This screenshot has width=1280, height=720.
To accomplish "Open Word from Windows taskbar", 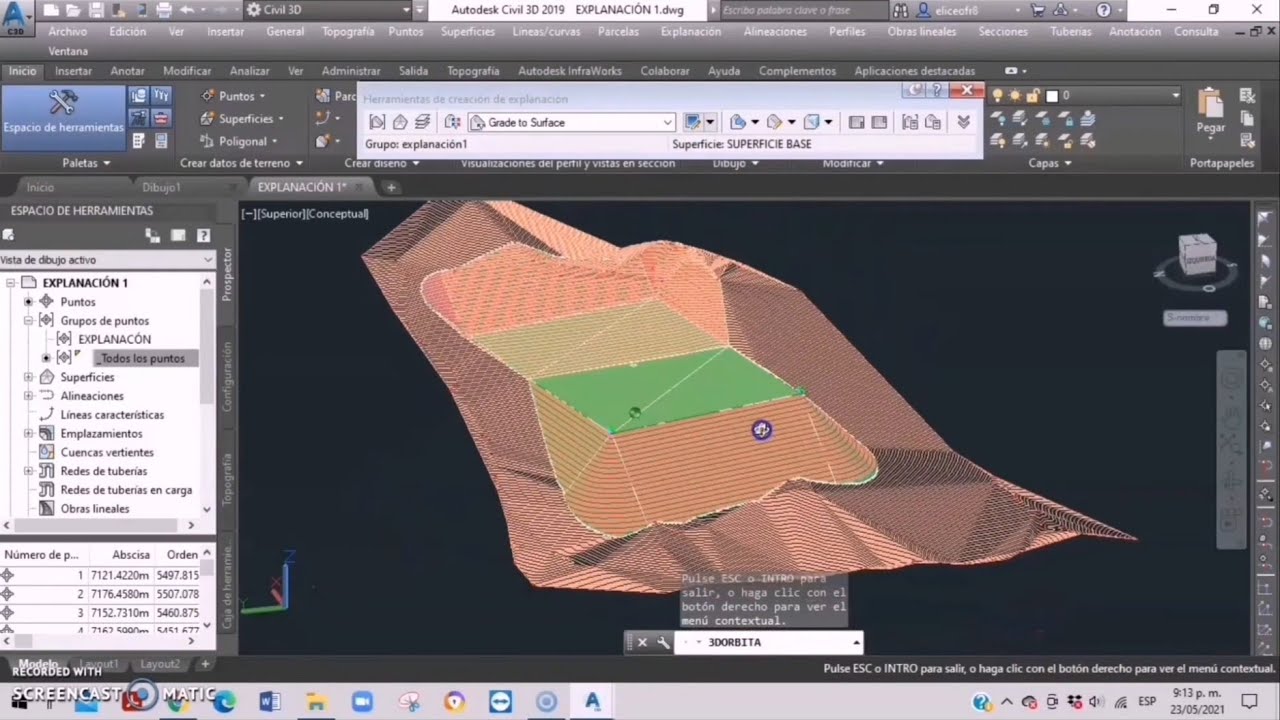I will [x=270, y=701].
